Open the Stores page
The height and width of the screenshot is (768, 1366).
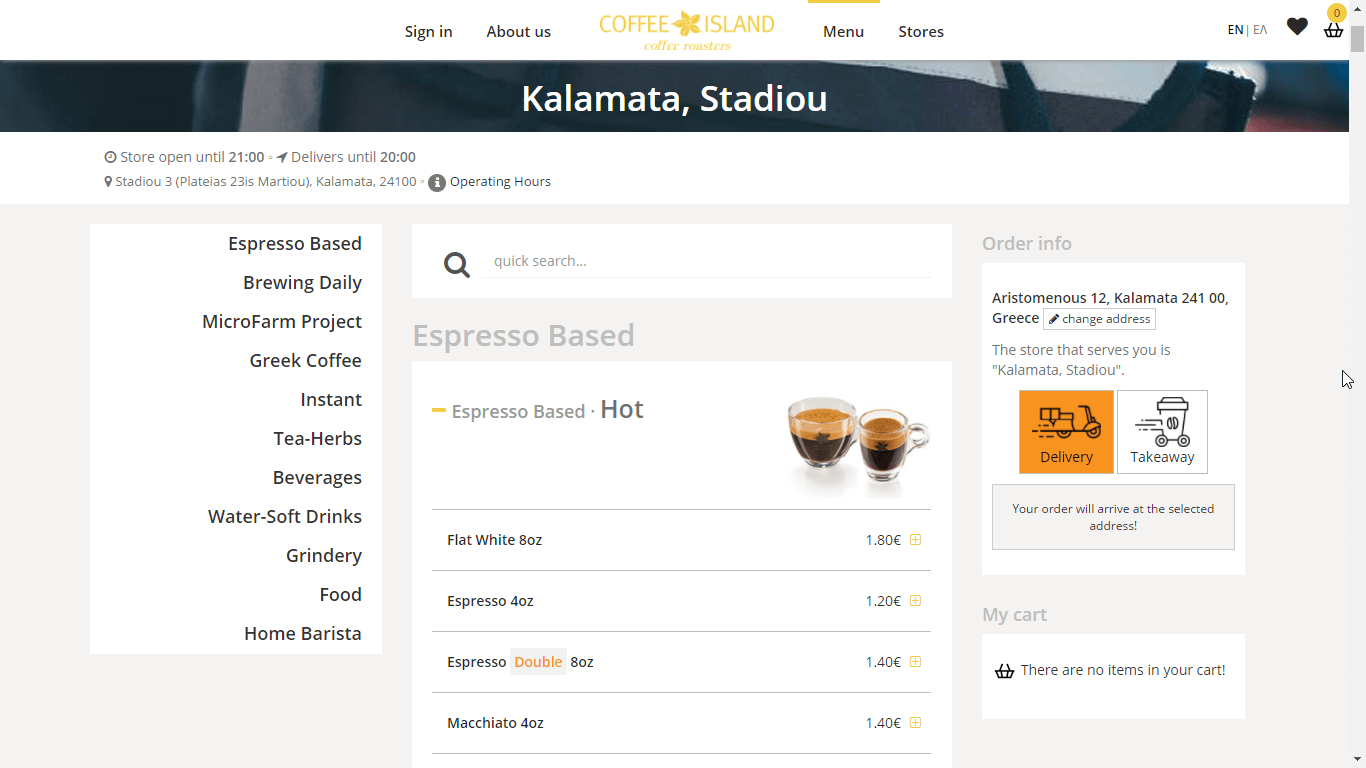921,32
